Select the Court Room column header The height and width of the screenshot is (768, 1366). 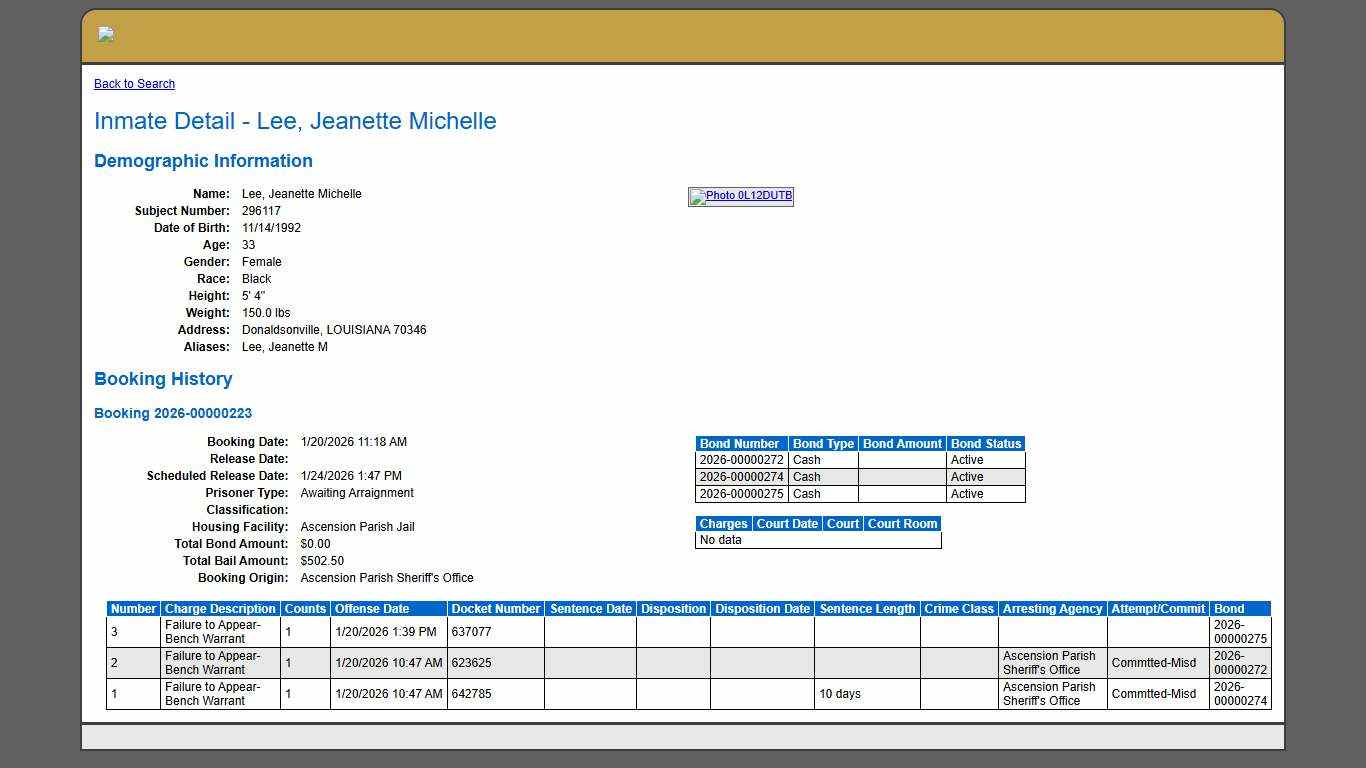coord(902,524)
